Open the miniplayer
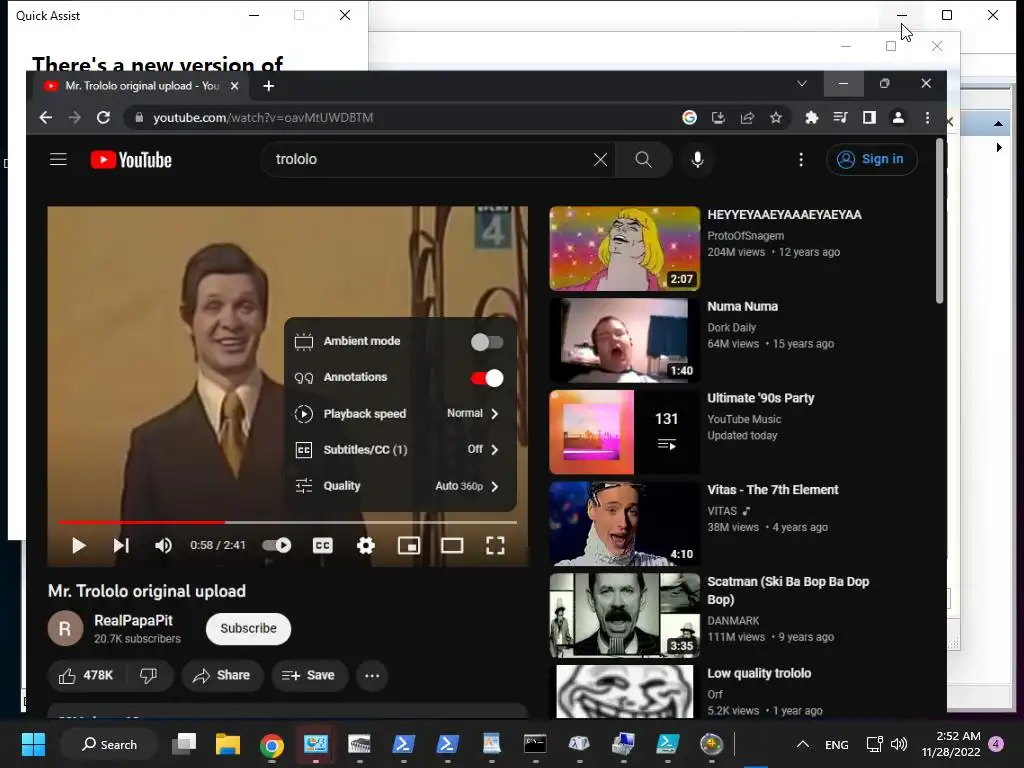Screen dimensions: 1024x768 tap(409, 545)
